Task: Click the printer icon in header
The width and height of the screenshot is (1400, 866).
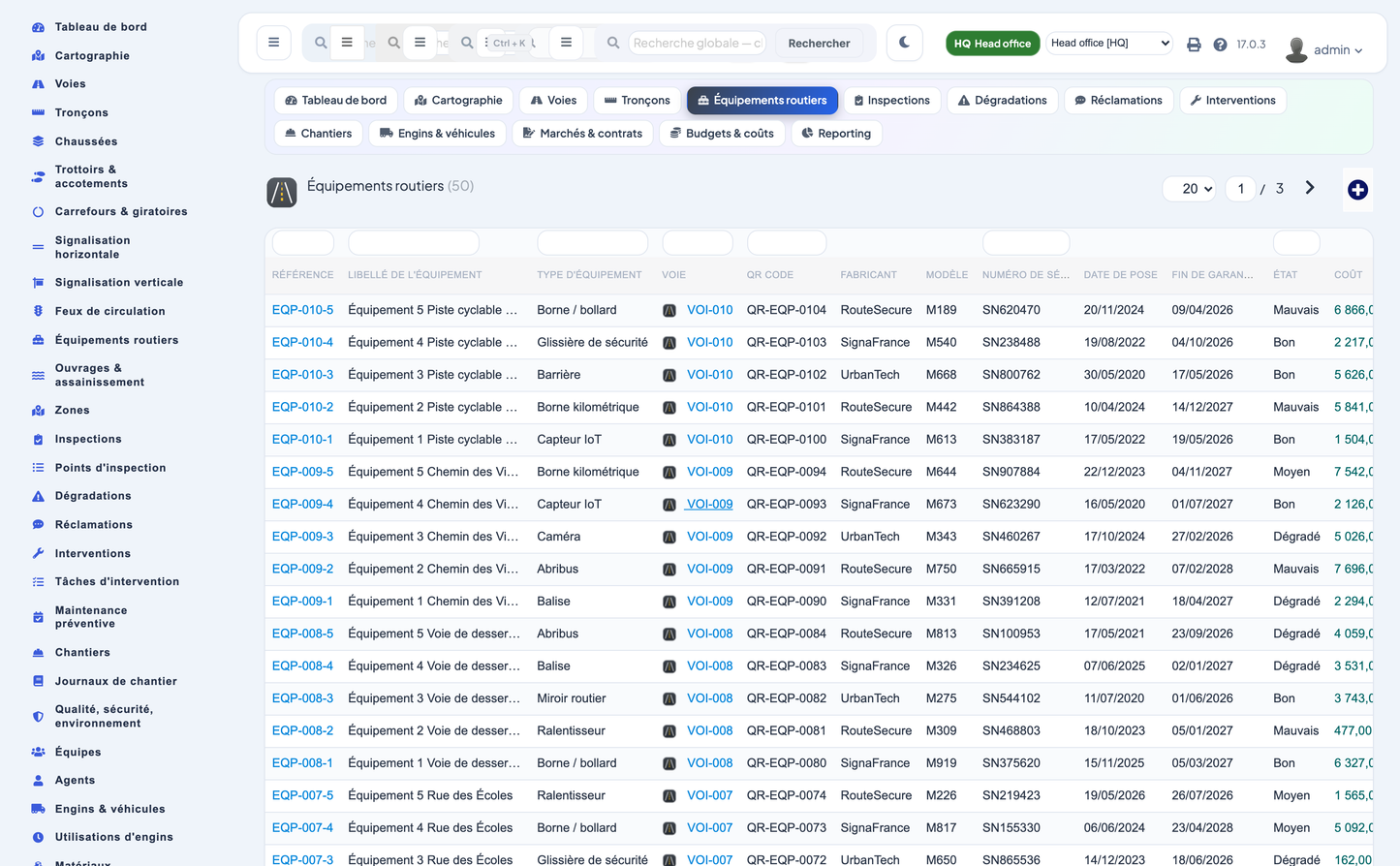Action: 1194,45
